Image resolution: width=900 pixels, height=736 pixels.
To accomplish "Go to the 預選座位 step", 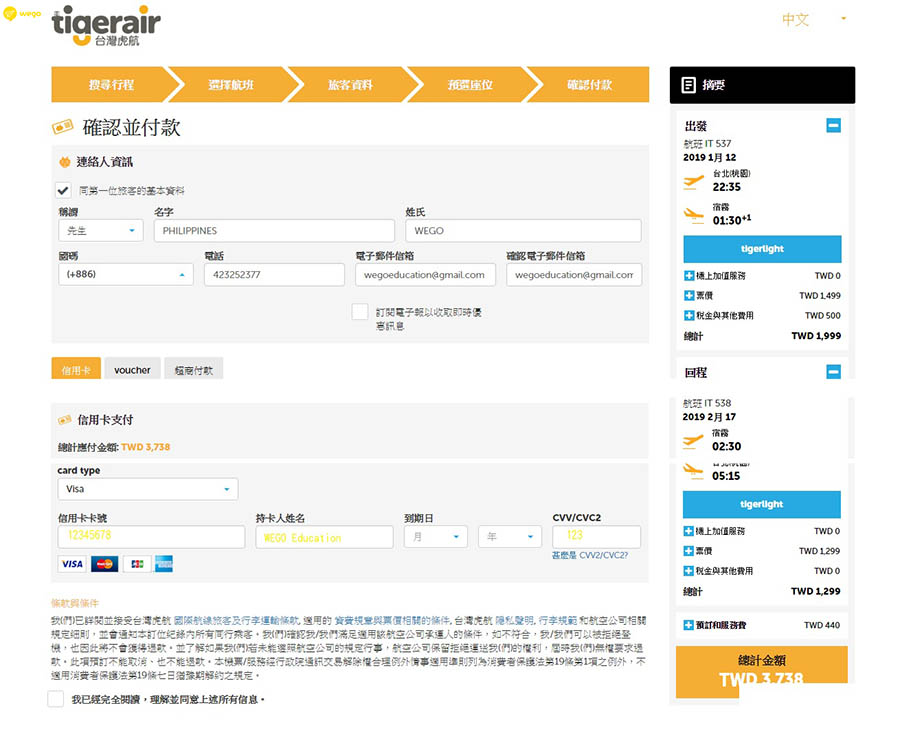I will [470, 84].
